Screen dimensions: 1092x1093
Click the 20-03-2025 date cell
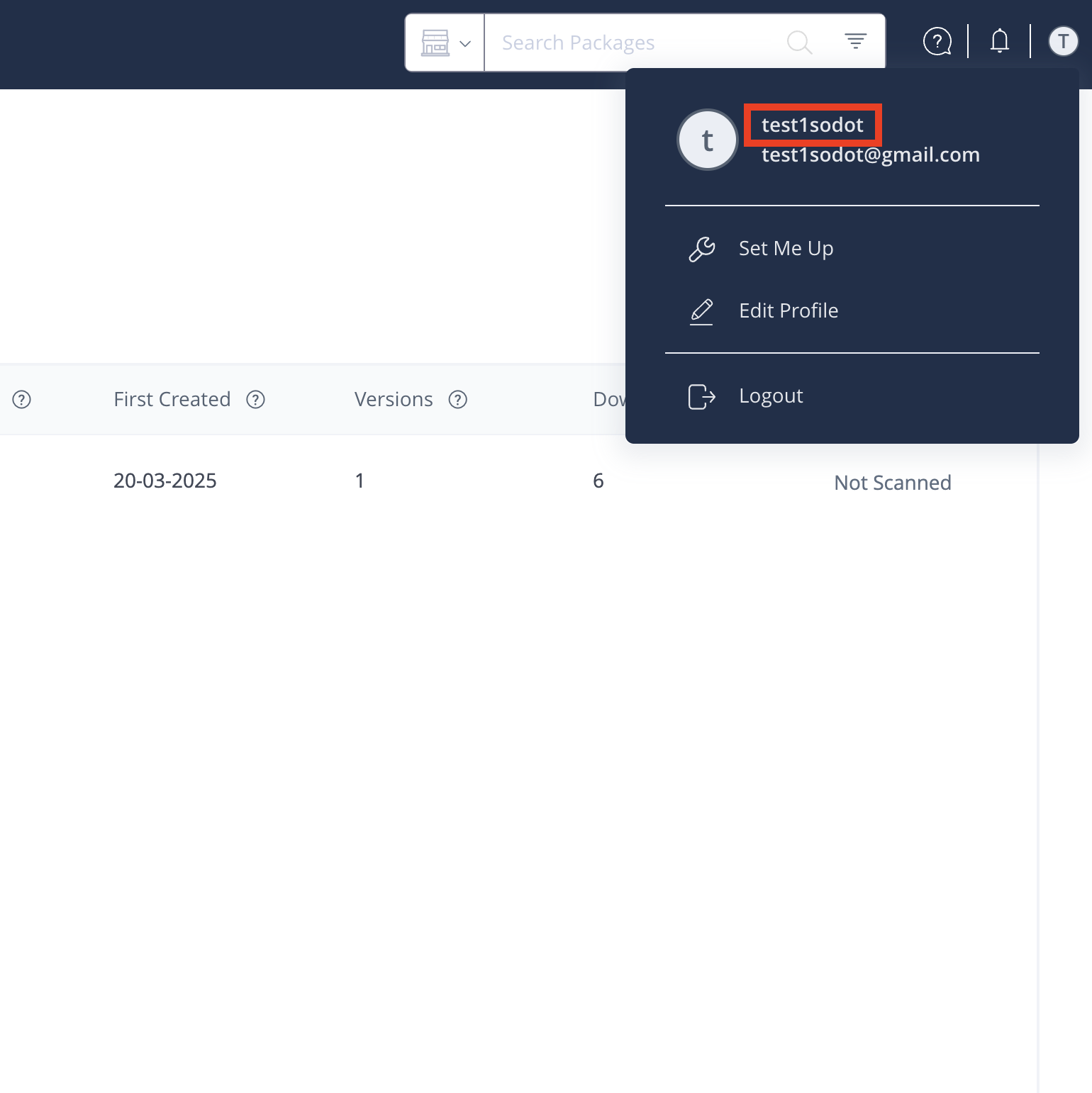click(165, 481)
